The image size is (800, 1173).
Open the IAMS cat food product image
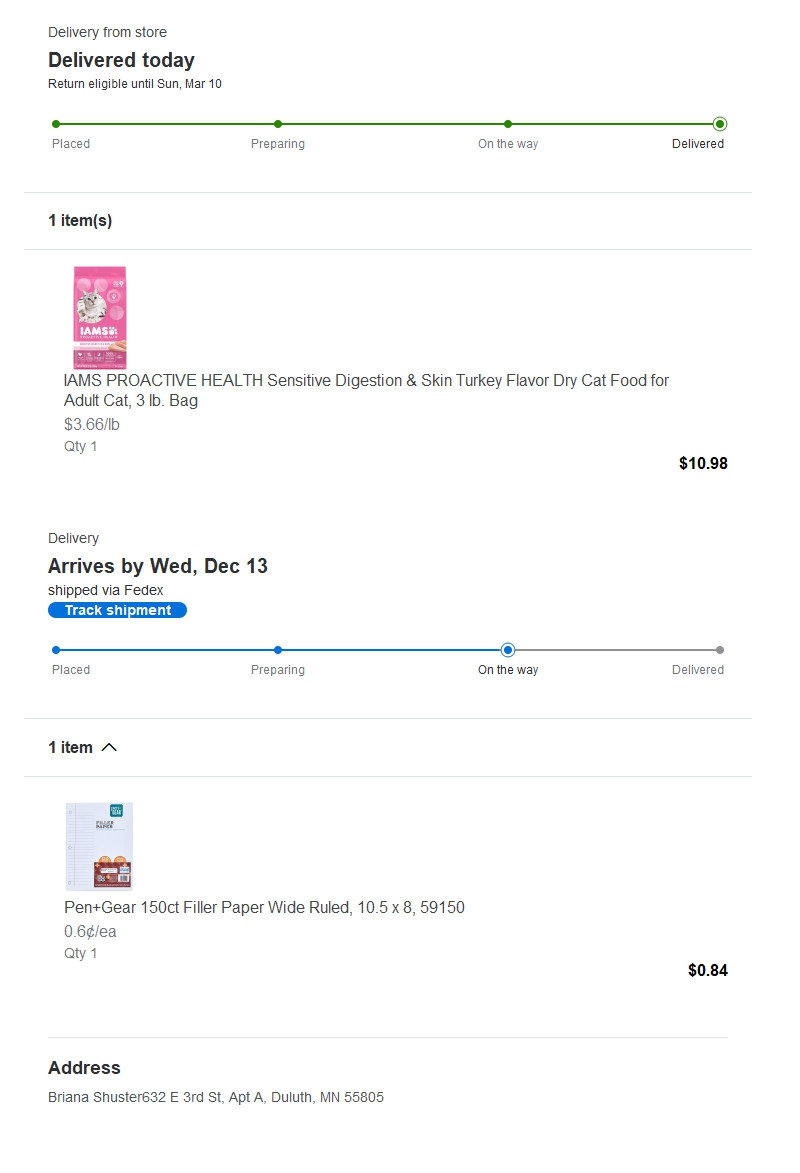click(x=100, y=317)
